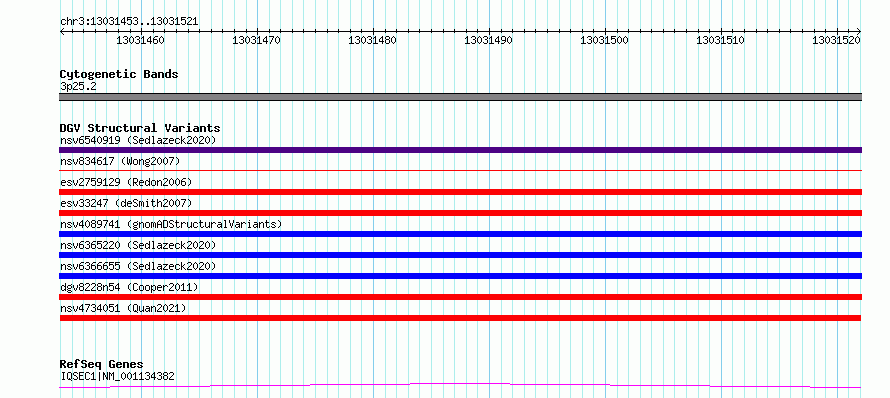Select the red nsv4734051 variant bar
Viewport: 890px width, 398px height.
pos(460,318)
